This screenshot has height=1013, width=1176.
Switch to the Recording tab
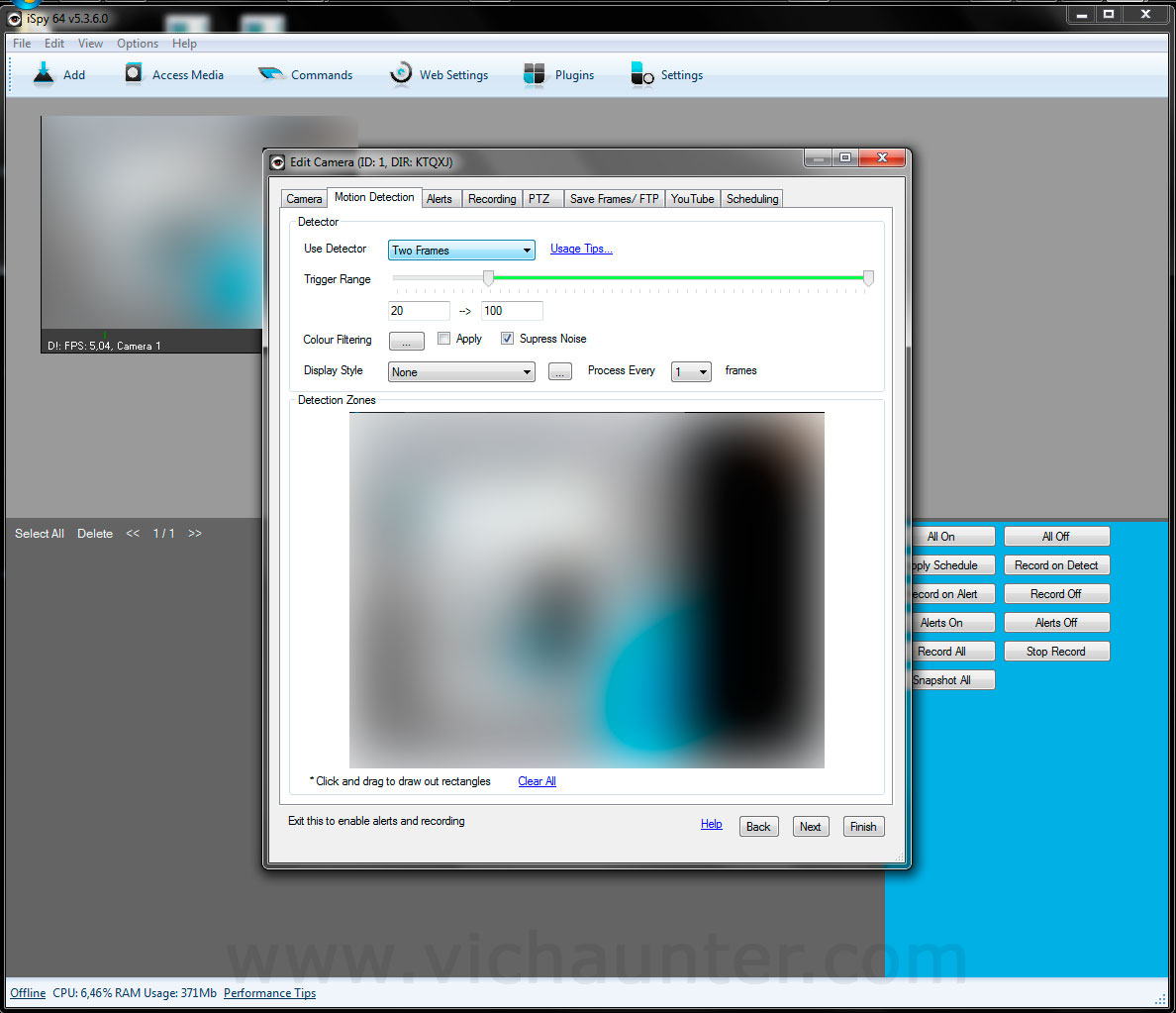pyautogui.click(x=492, y=199)
